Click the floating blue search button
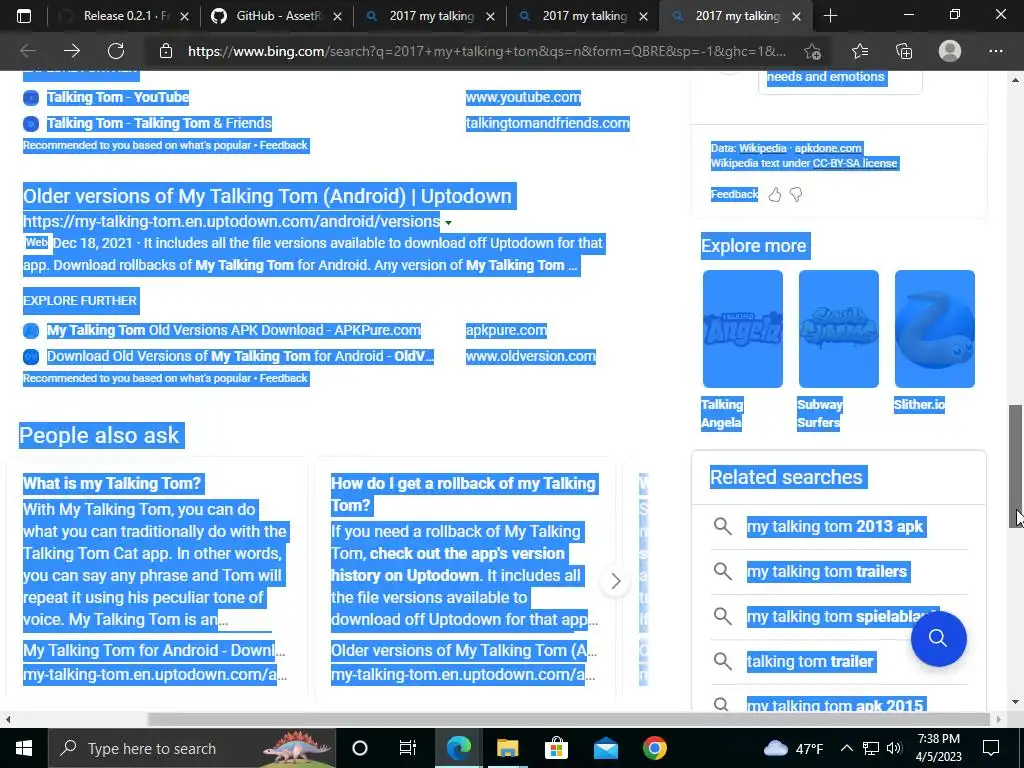Viewport: 1024px width, 768px height. (x=938, y=638)
